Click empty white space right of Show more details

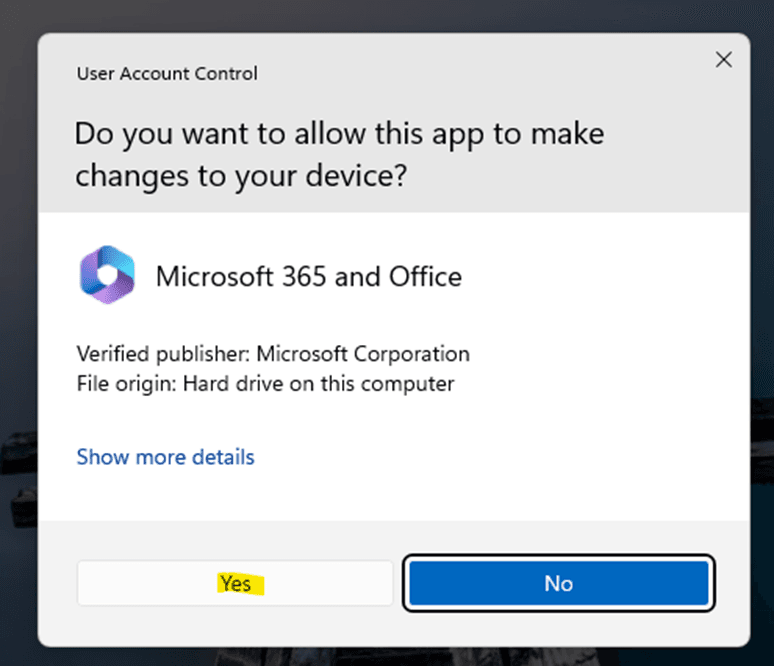[x=500, y=457]
